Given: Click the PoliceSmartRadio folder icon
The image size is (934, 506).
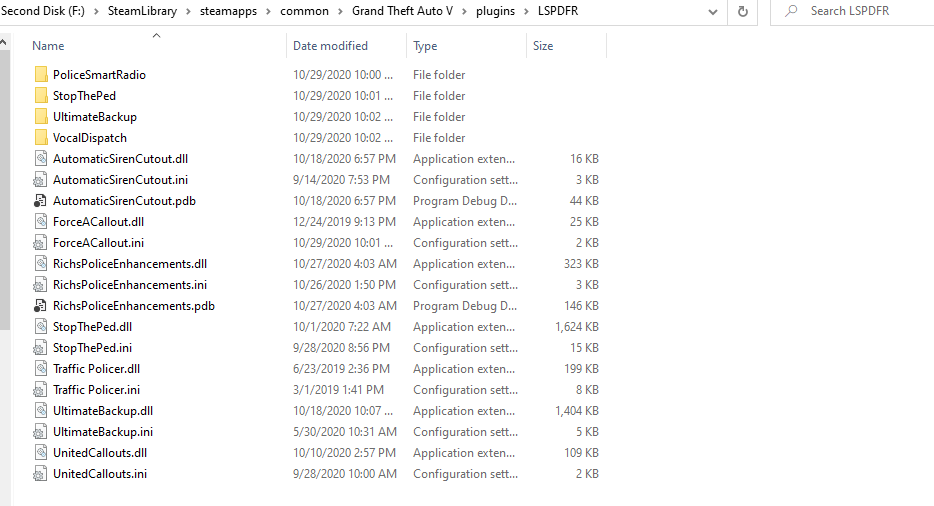Looking at the screenshot, I should [x=41, y=75].
